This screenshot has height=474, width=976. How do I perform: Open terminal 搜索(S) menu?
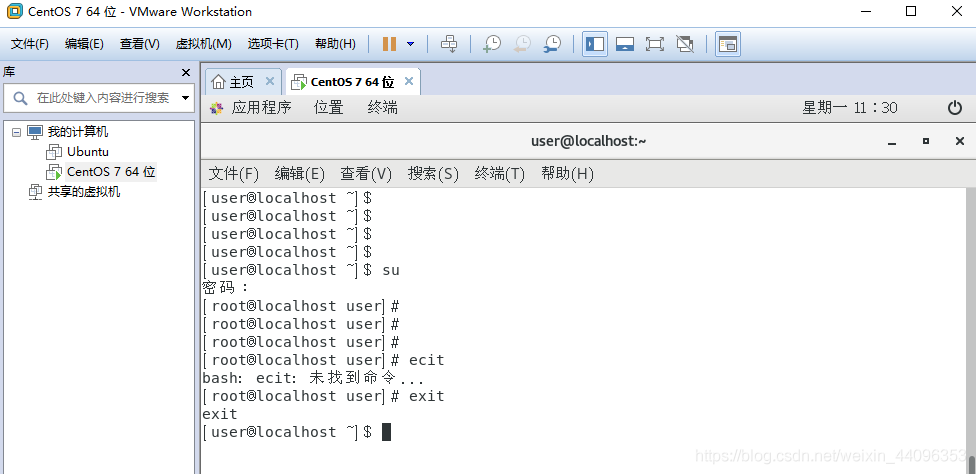[x=433, y=174]
